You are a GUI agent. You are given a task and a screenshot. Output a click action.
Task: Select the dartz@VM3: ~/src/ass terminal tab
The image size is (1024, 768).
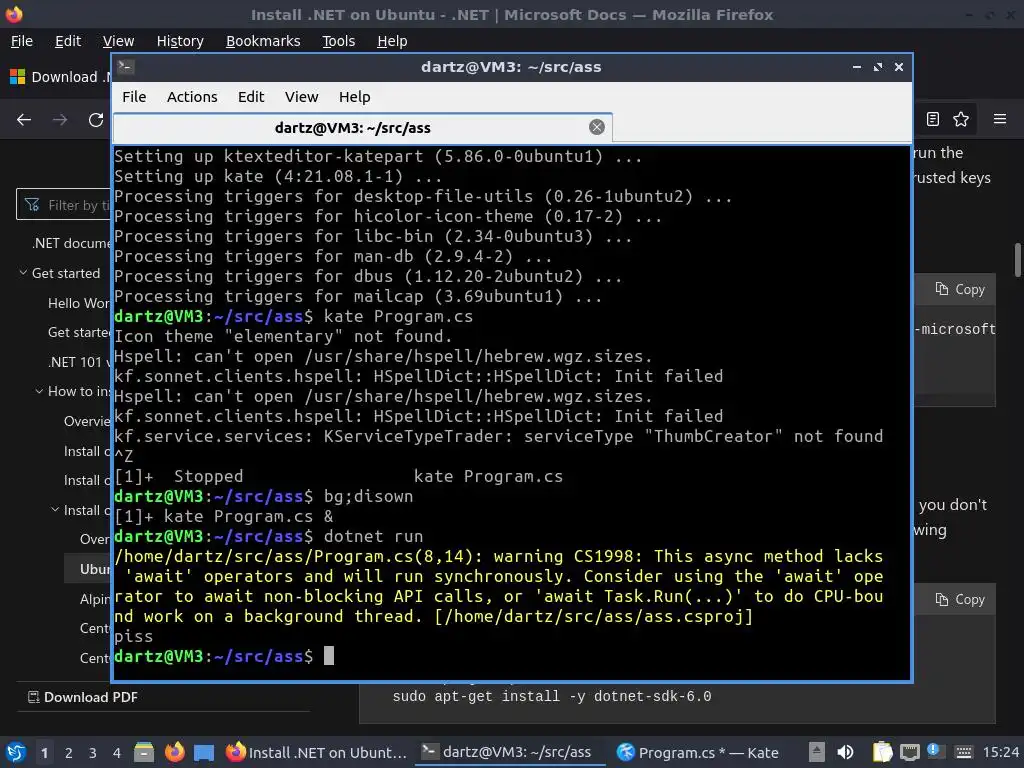(362, 128)
